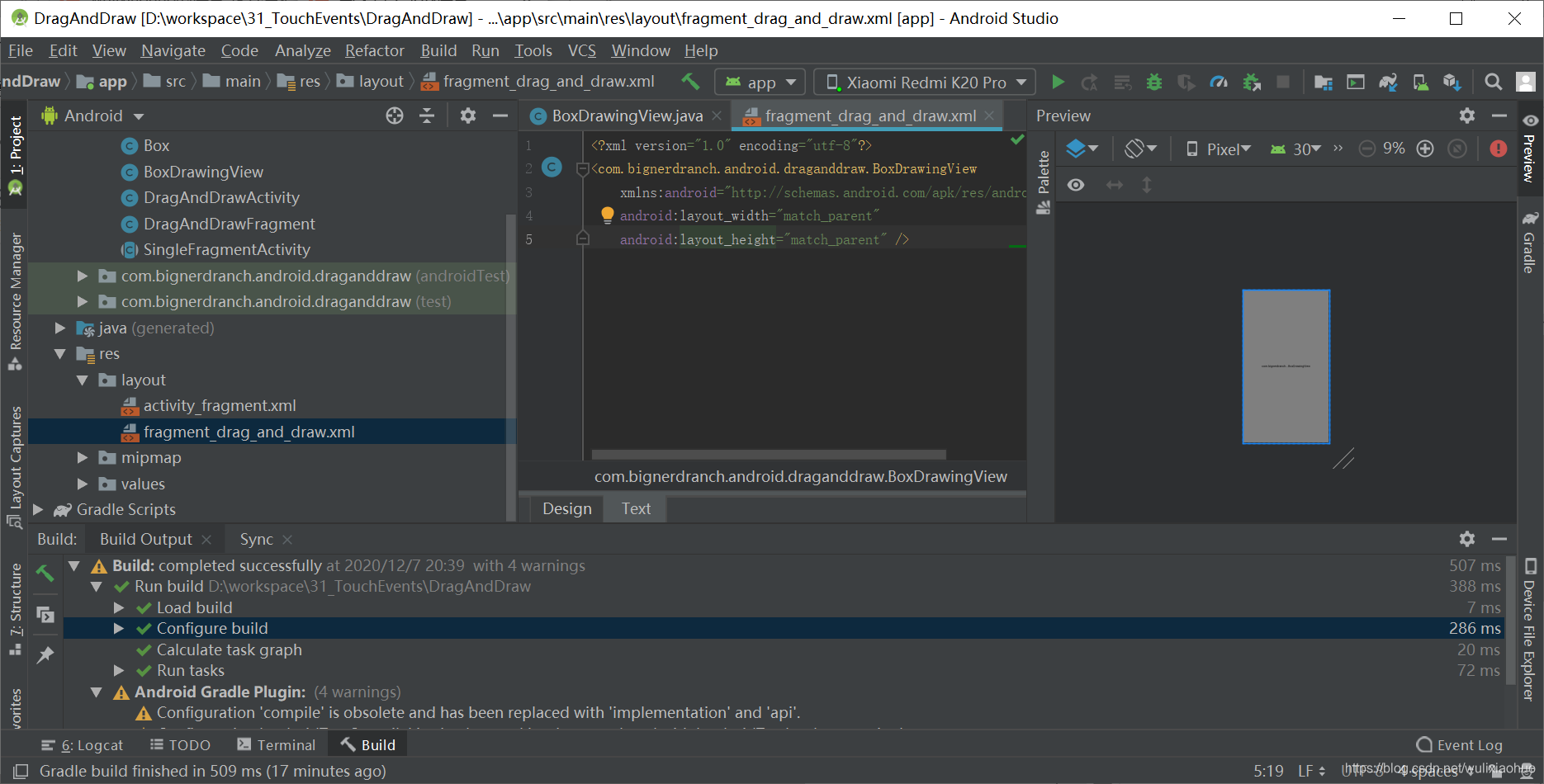
Task: Open the Project Structure toolbar icon
Action: 1324,82
